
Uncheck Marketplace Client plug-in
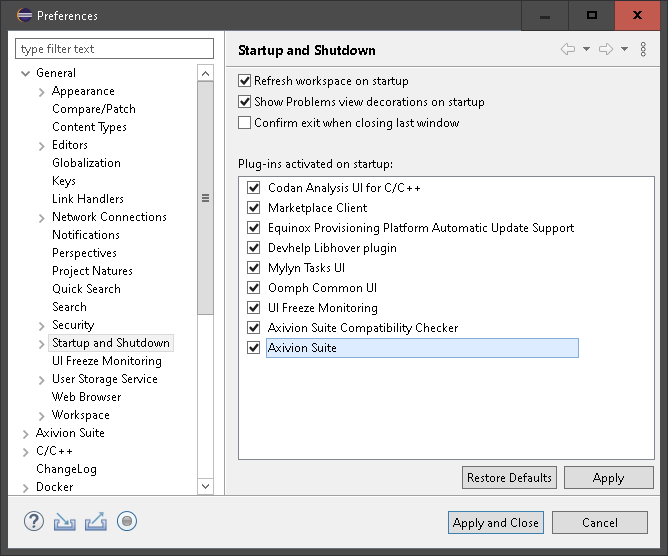(x=254, y=207)
